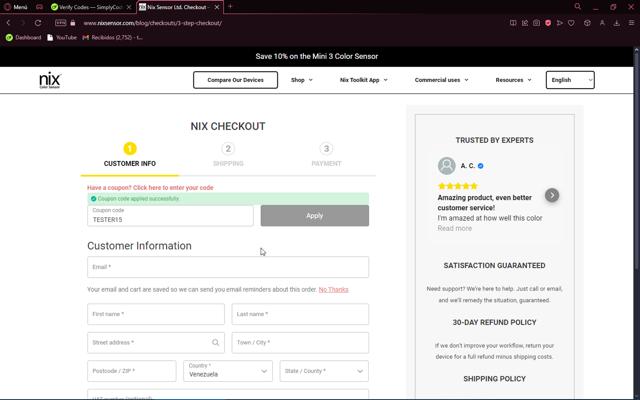Image resolution: width=640 pixels, height=400 pixels.
Task: Click the Last name field
Action: (x=300, y=314)
